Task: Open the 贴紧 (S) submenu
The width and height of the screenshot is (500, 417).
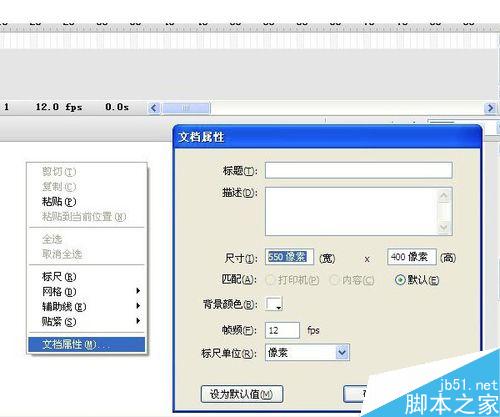Action: click(x=87, y=322)
